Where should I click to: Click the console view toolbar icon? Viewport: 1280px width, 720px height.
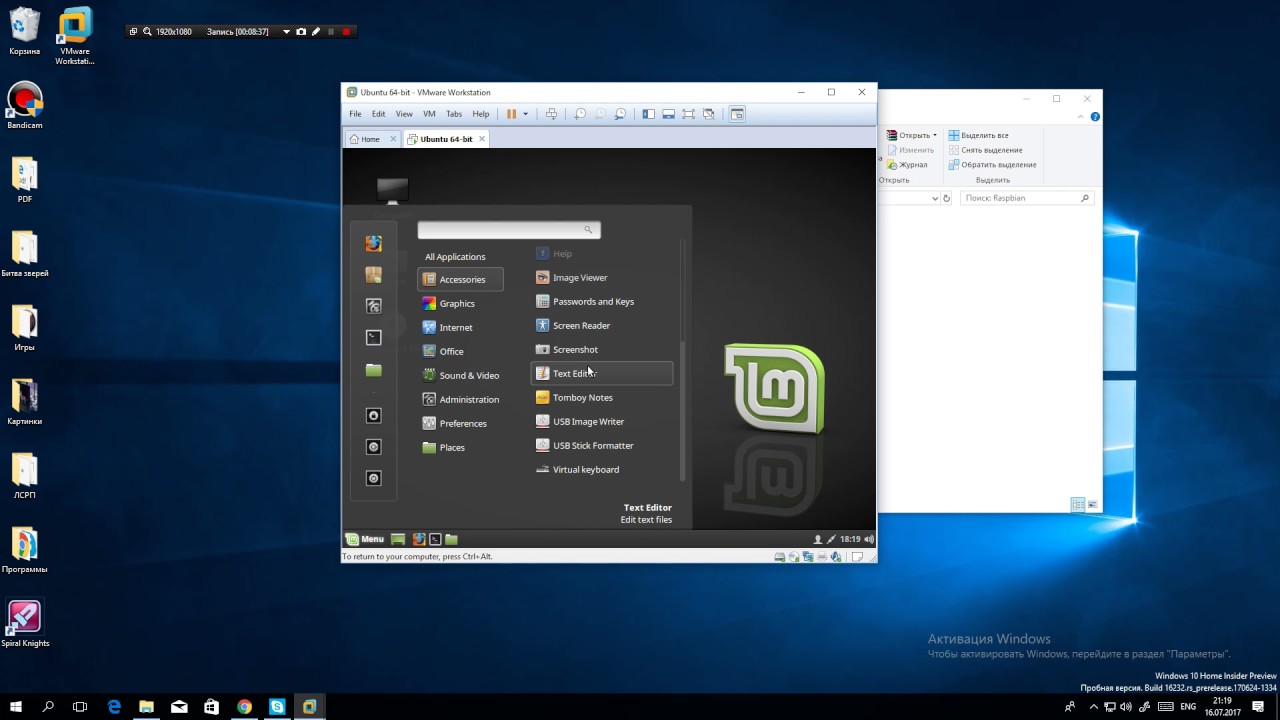737,114
